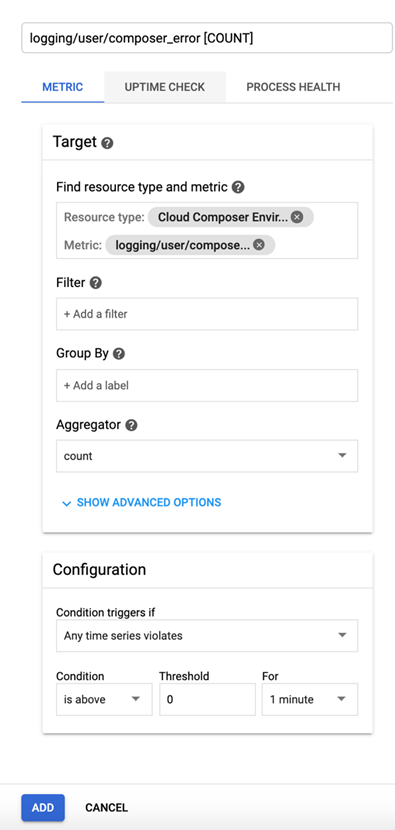The height and width of the screenshot is (830, 395).
Task: Open the Aggregator count dropdown
Action: pyautogui.click(x=207, y=456)
